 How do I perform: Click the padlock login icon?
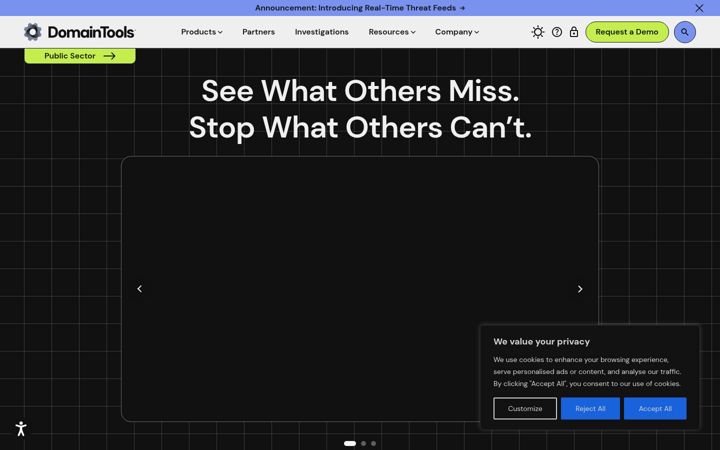574,32
